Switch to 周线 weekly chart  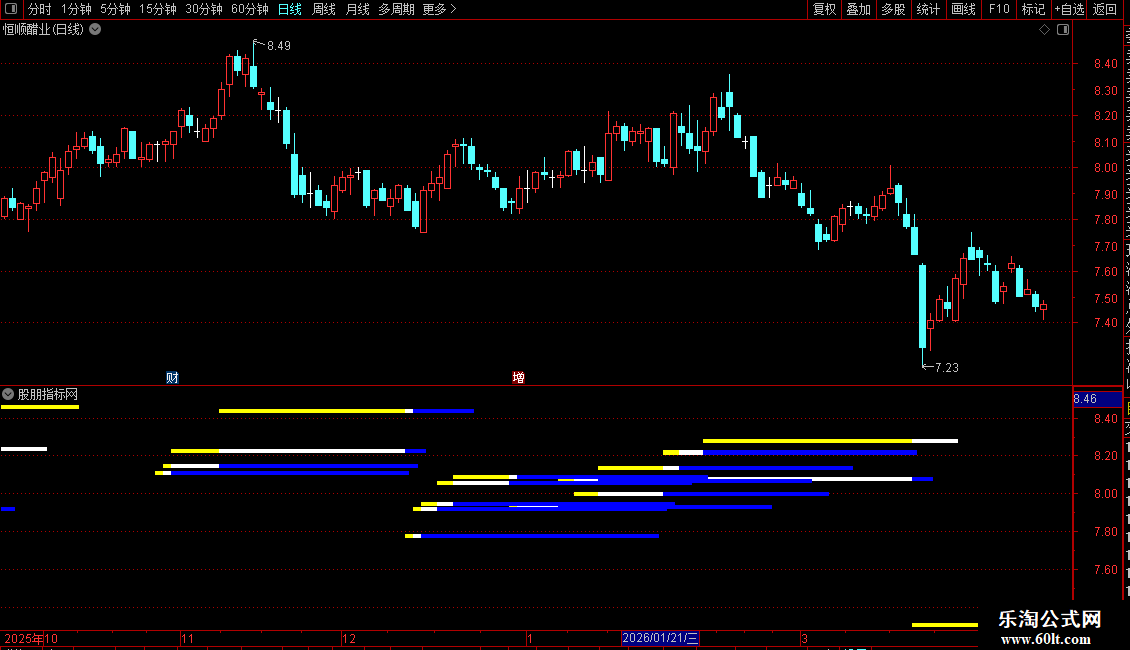click(x=324, y=9)
